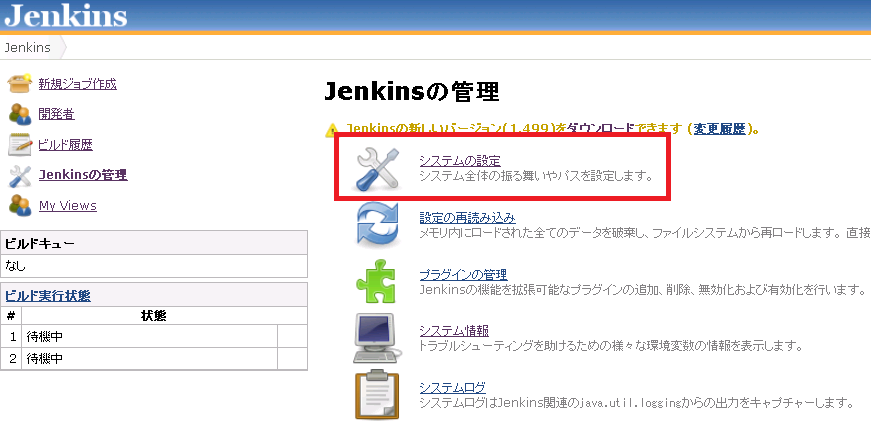Click the なし text in build queue
This screenshot has width=871, height=424.
point(16,266)
